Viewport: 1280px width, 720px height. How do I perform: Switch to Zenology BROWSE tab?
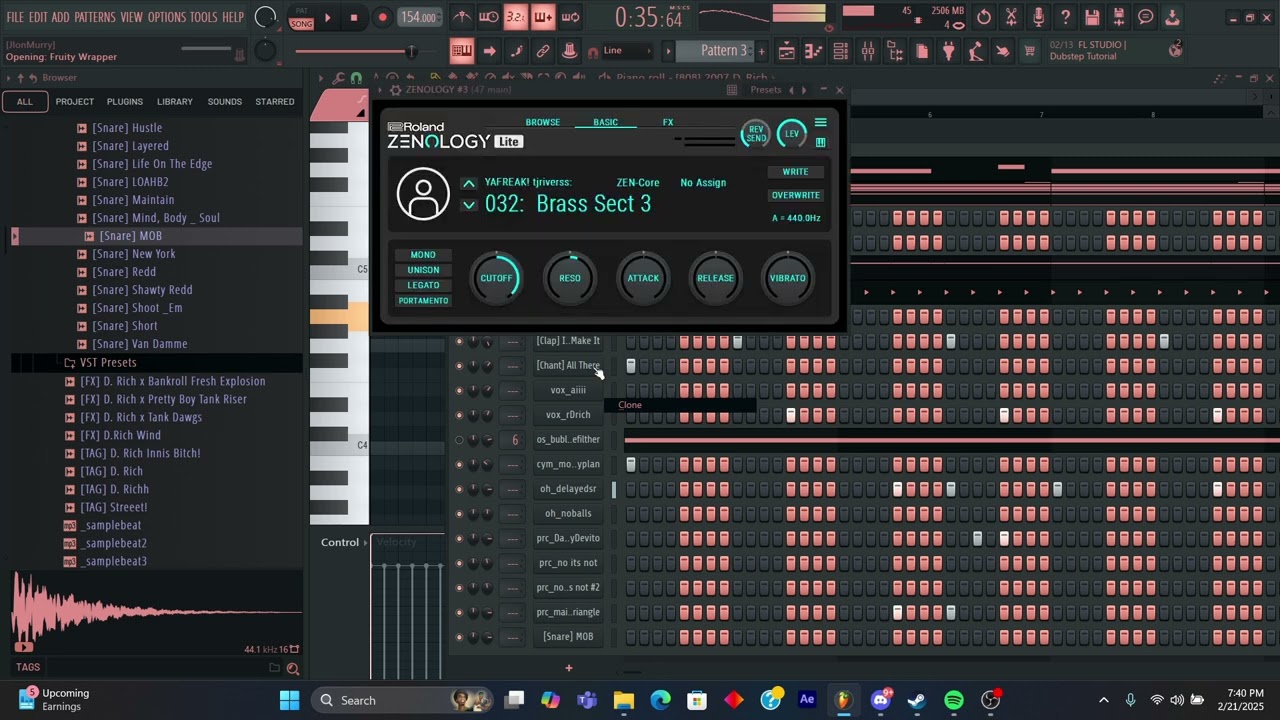[x=543, y=122]
